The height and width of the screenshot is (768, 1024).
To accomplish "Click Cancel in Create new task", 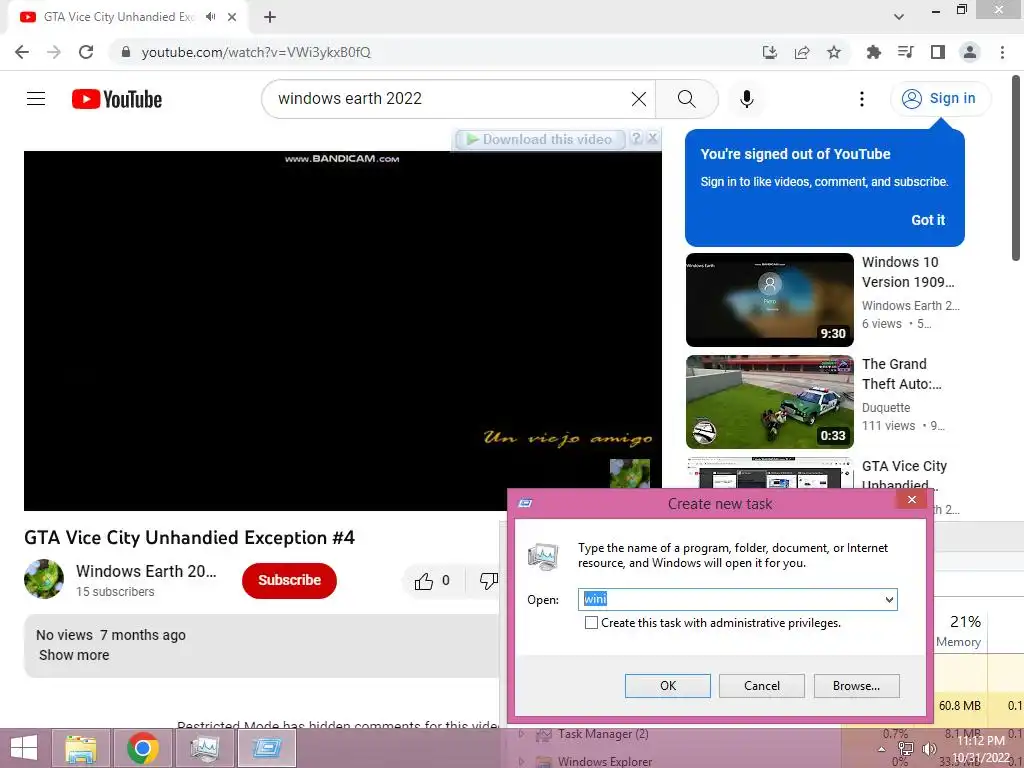I will (761, 686).
